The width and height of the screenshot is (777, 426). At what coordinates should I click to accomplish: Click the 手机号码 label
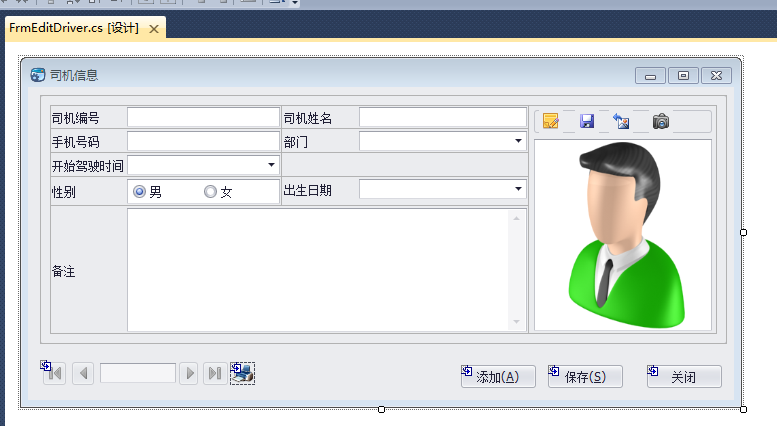(75, 143)
